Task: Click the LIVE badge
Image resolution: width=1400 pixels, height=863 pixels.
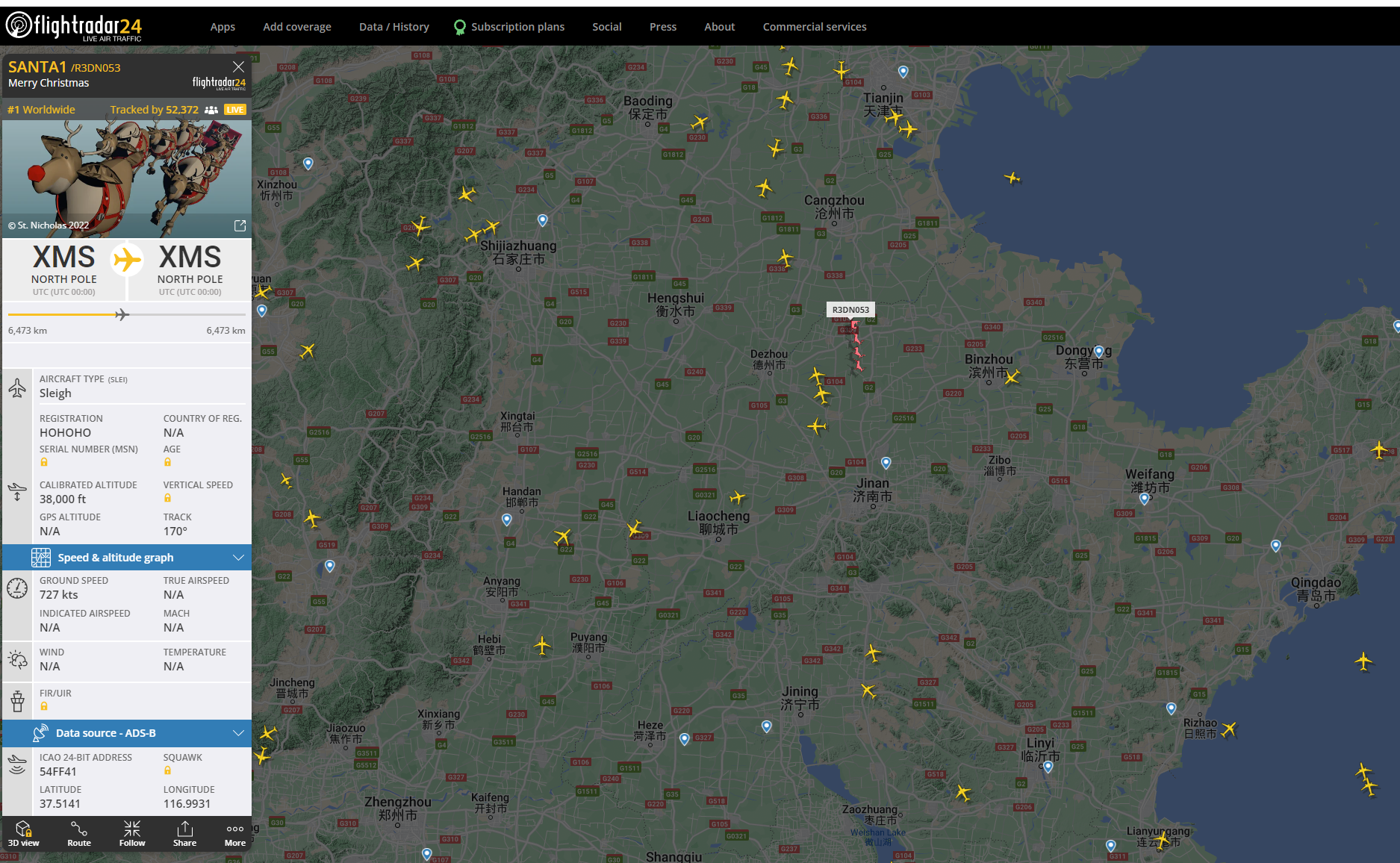Action: pos(235,110)
